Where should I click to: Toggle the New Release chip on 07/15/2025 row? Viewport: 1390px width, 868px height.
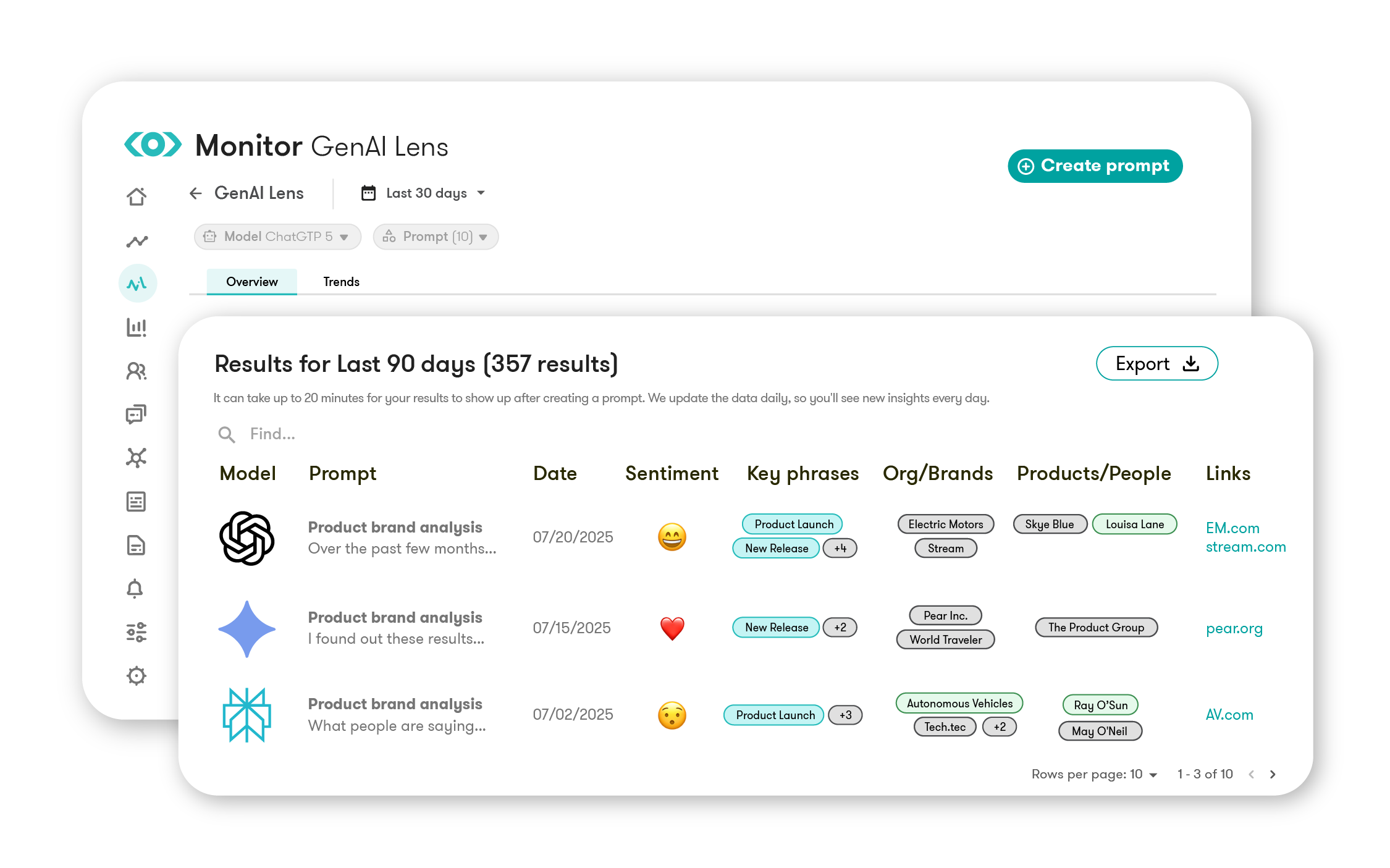(x=776, y=627)
